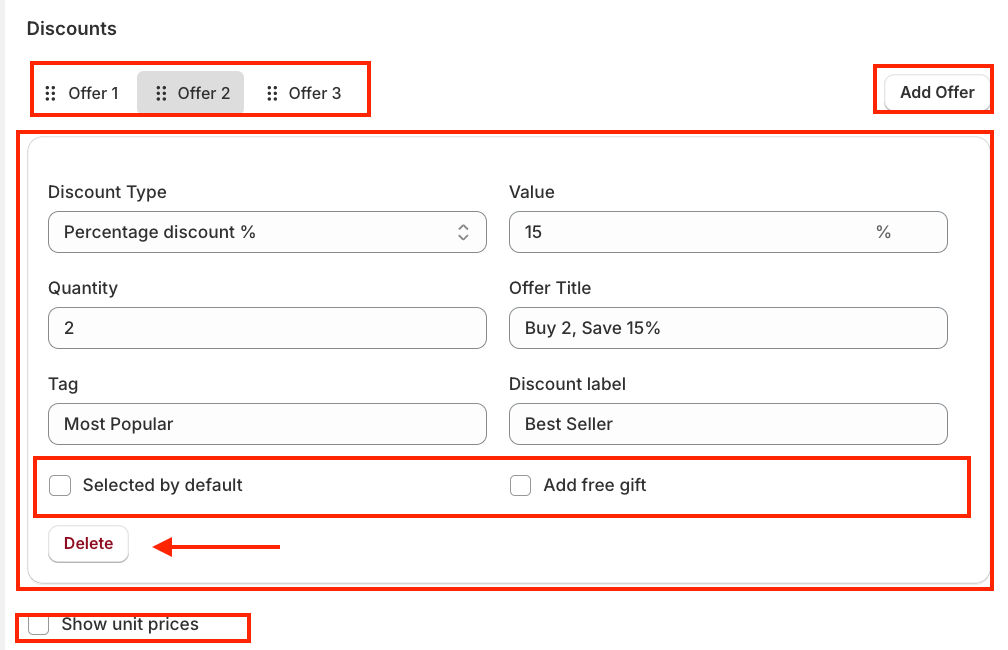Click the Add Offer button

[x=936, y=92]
